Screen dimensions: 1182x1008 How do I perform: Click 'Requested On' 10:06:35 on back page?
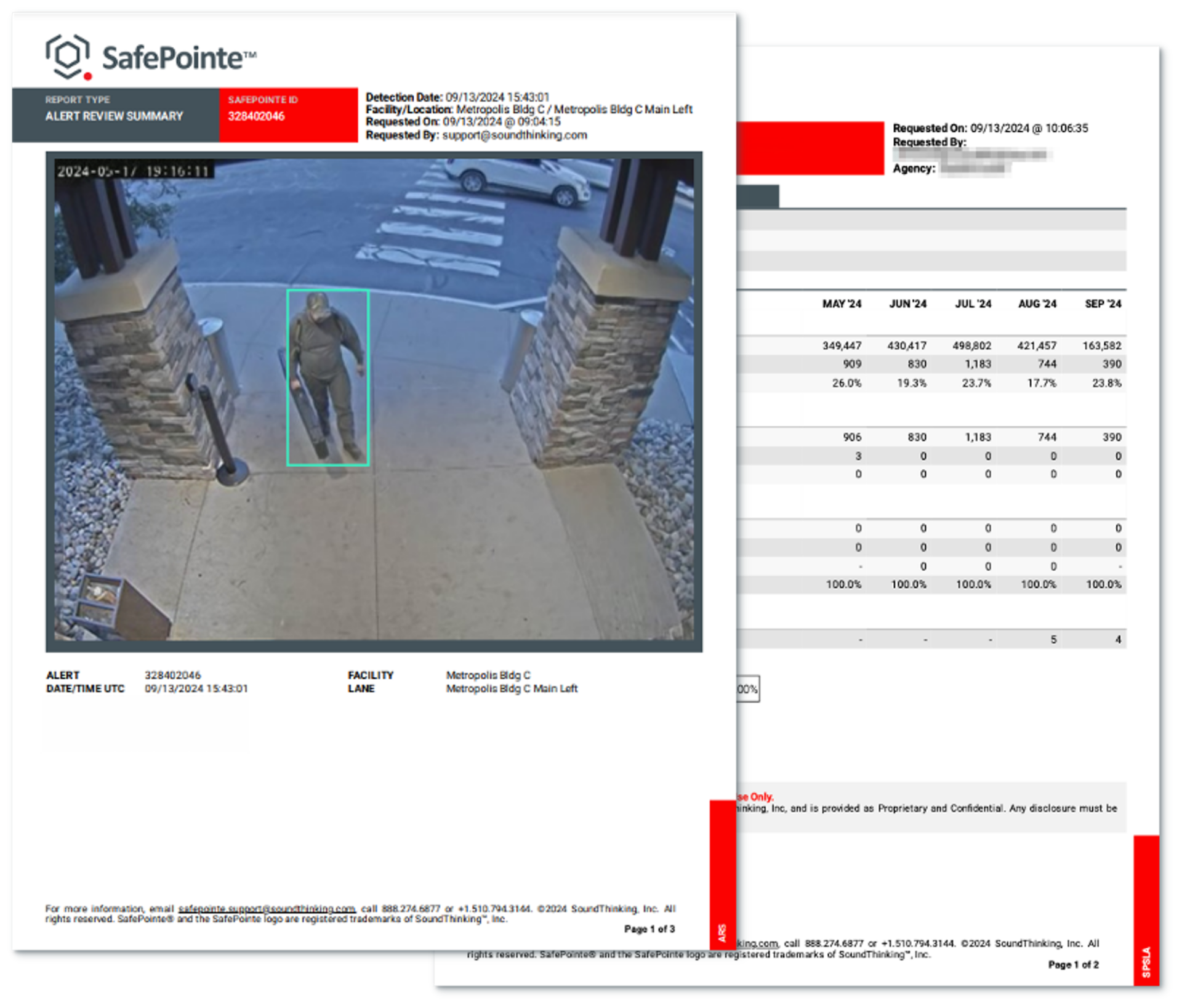(x=991, y=128)
